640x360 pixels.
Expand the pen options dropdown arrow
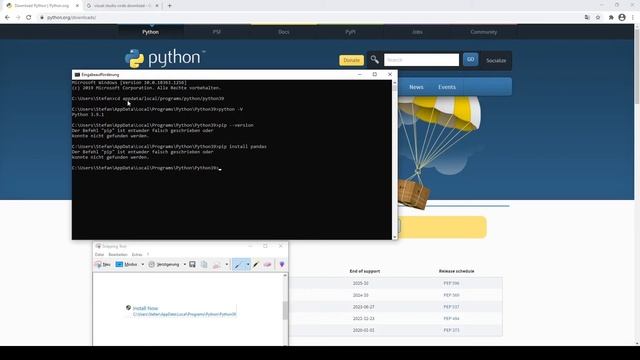[x=247, y=265]
